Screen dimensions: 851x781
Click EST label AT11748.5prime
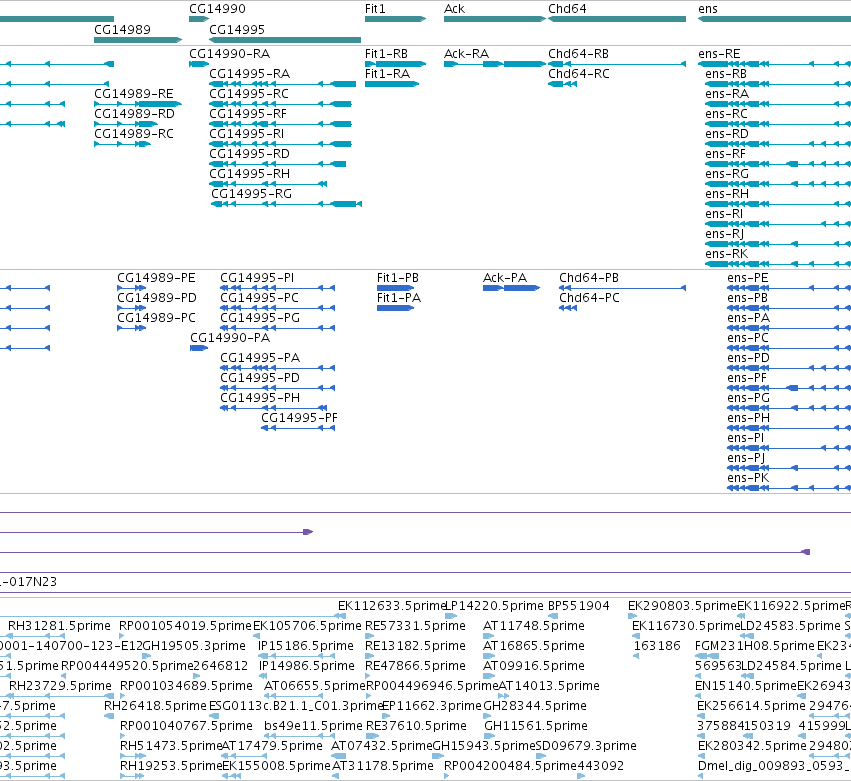pos(534,626)
